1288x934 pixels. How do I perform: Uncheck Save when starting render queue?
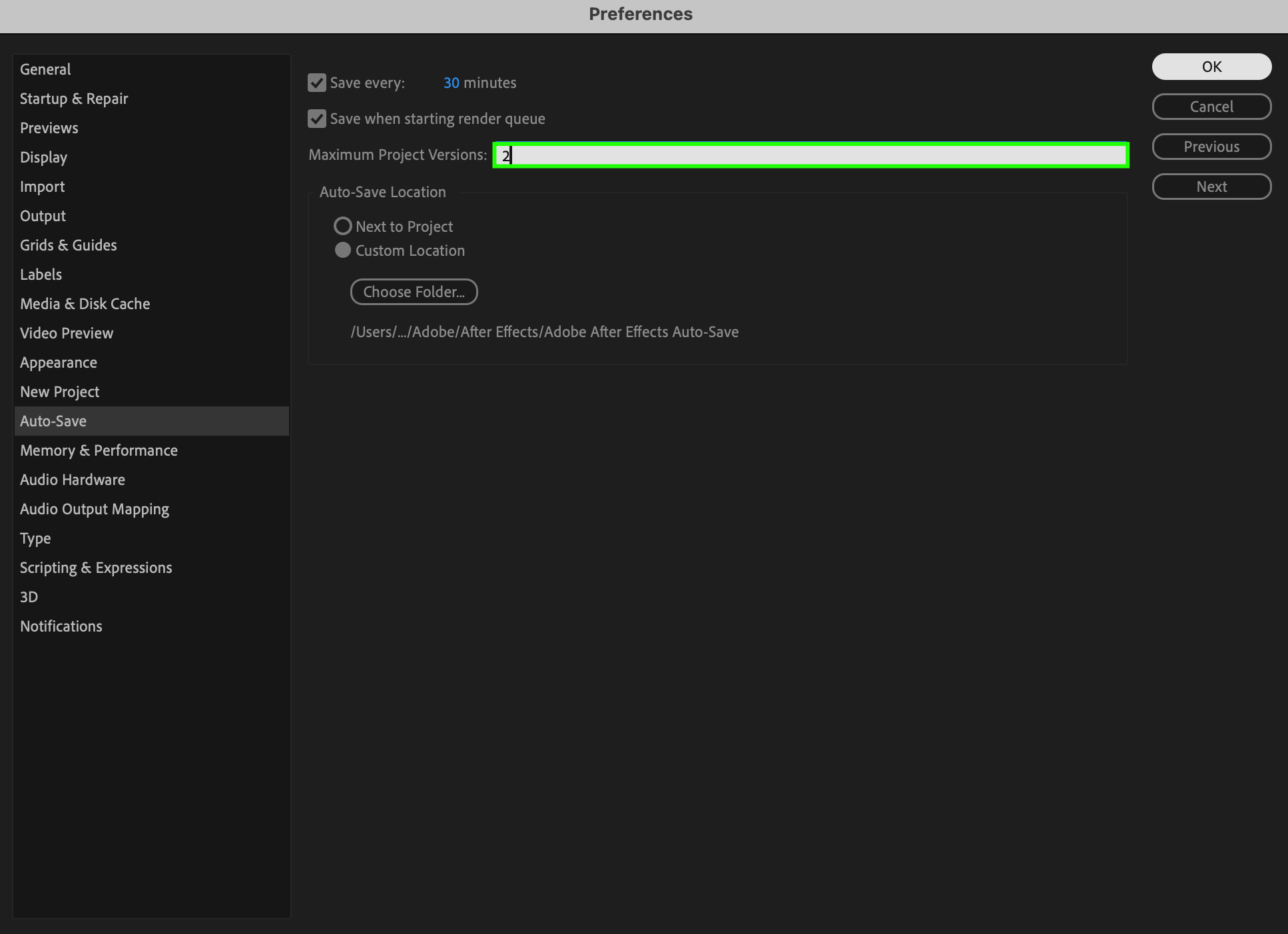click(317, 119)
